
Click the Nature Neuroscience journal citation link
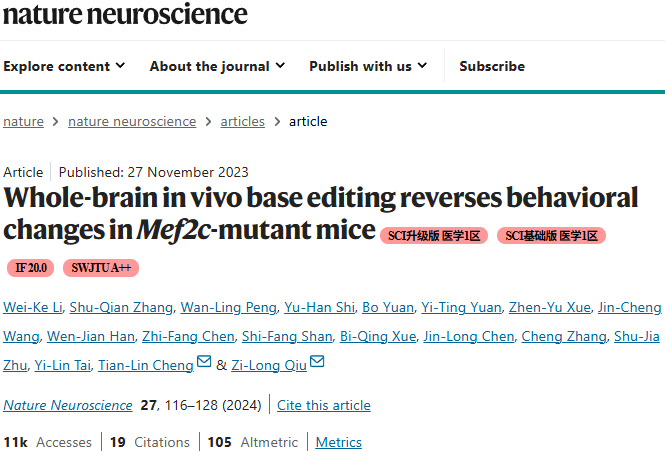pyautogui.click(x=68, y=405)
